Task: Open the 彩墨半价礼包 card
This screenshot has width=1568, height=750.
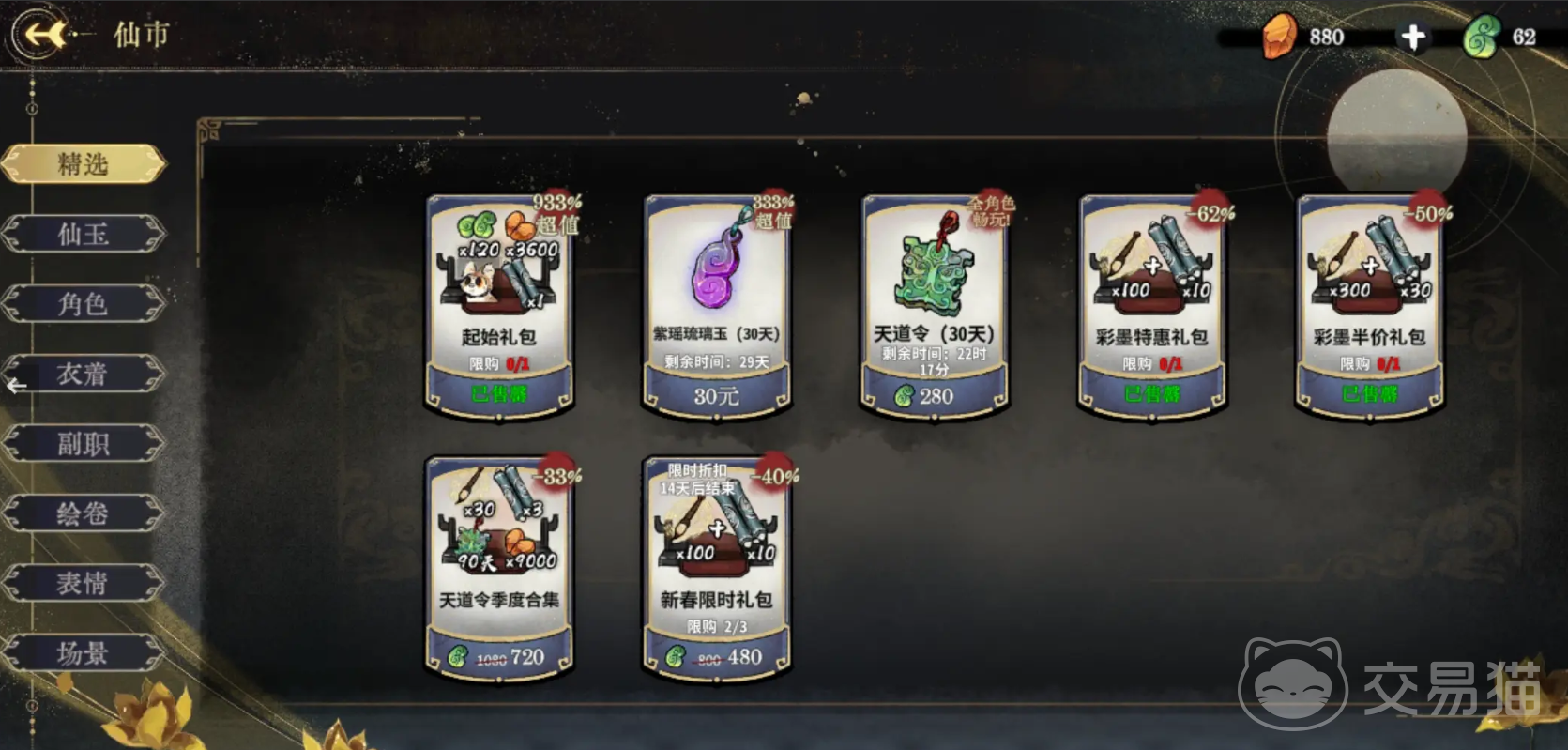Action: click(x=1370, y=303)
